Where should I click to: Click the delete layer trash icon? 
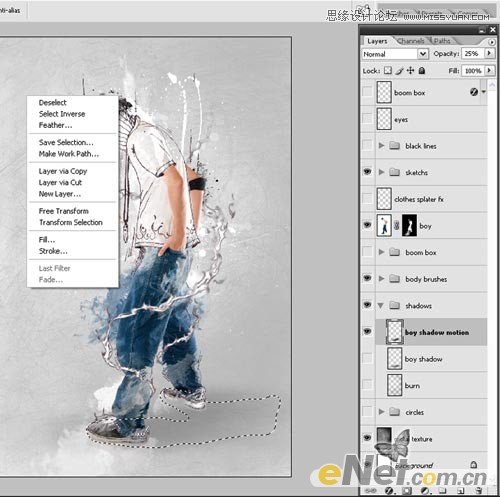click(479, 491)
